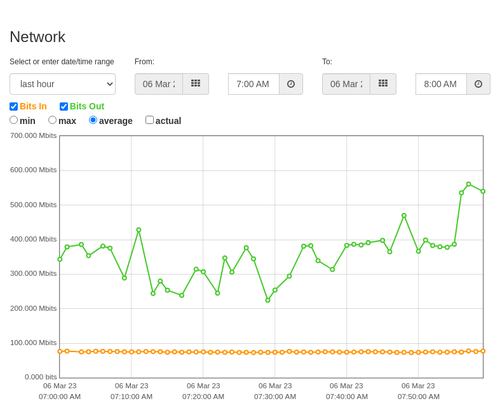Click the Bits Out point near 470 Mbits at 07:48
The height and width of the screenshot is (403, 500).
(x=404, y=216)
